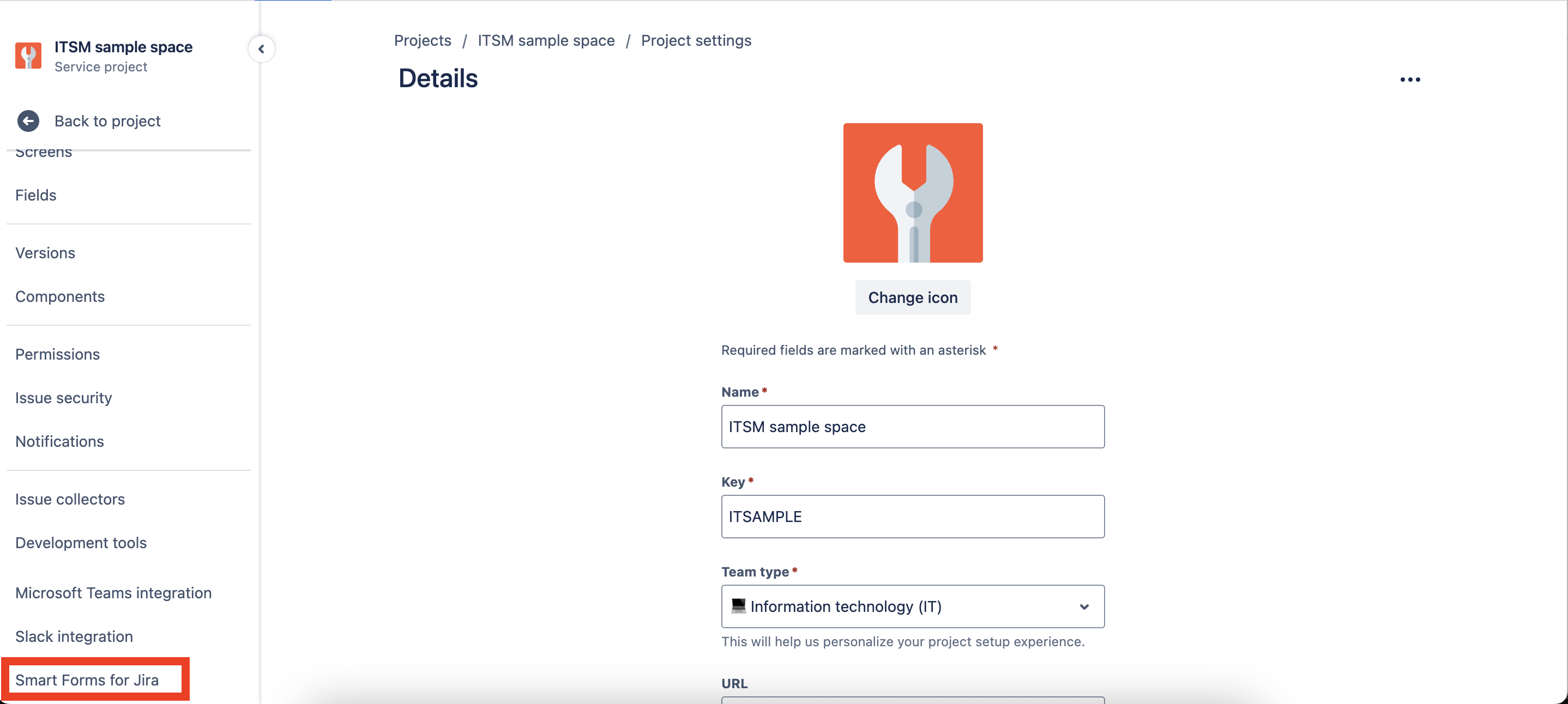Open the three-dot more actions menu

point(1410,80)
